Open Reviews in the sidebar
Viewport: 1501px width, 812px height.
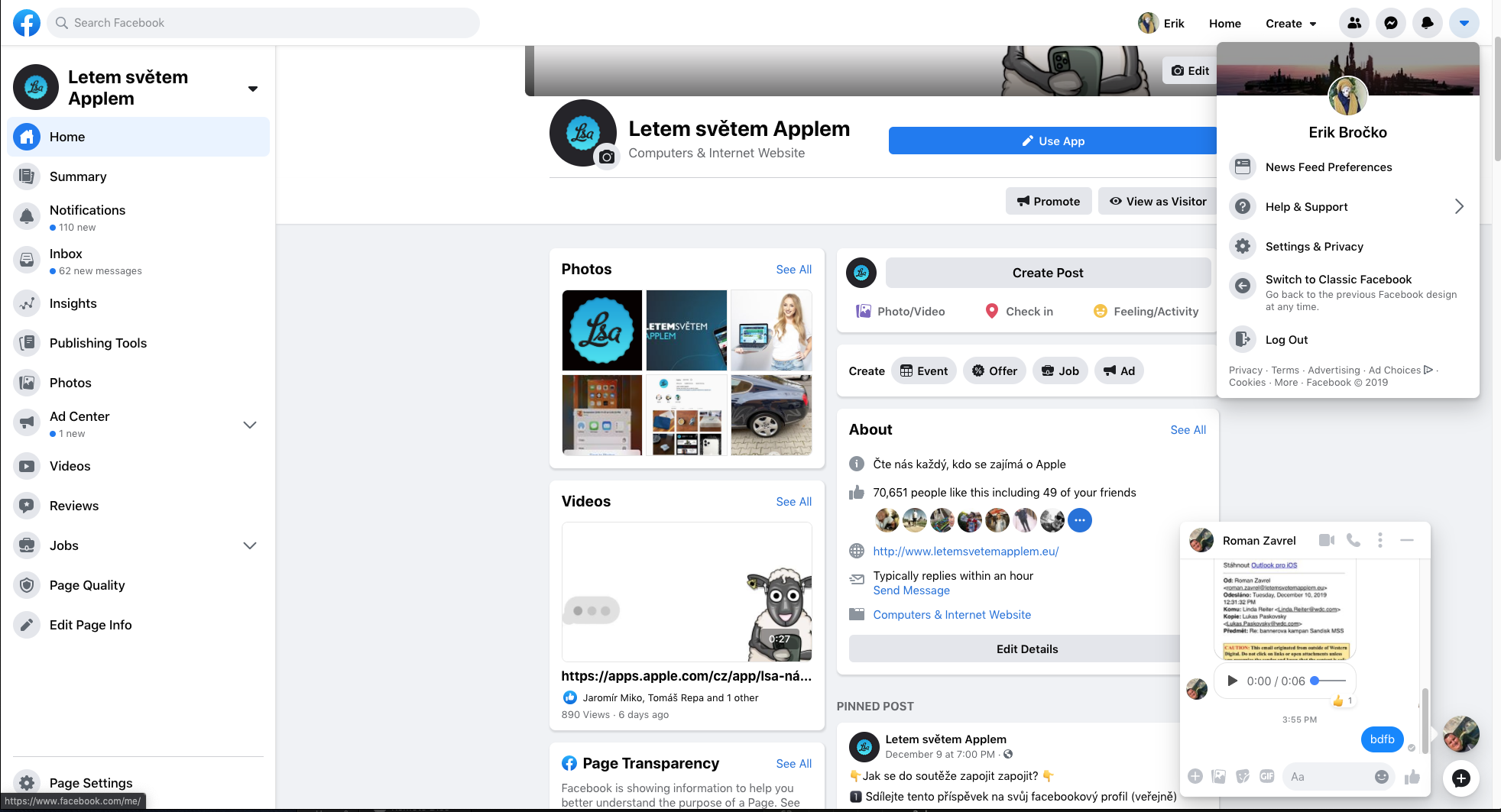(138, 506)
